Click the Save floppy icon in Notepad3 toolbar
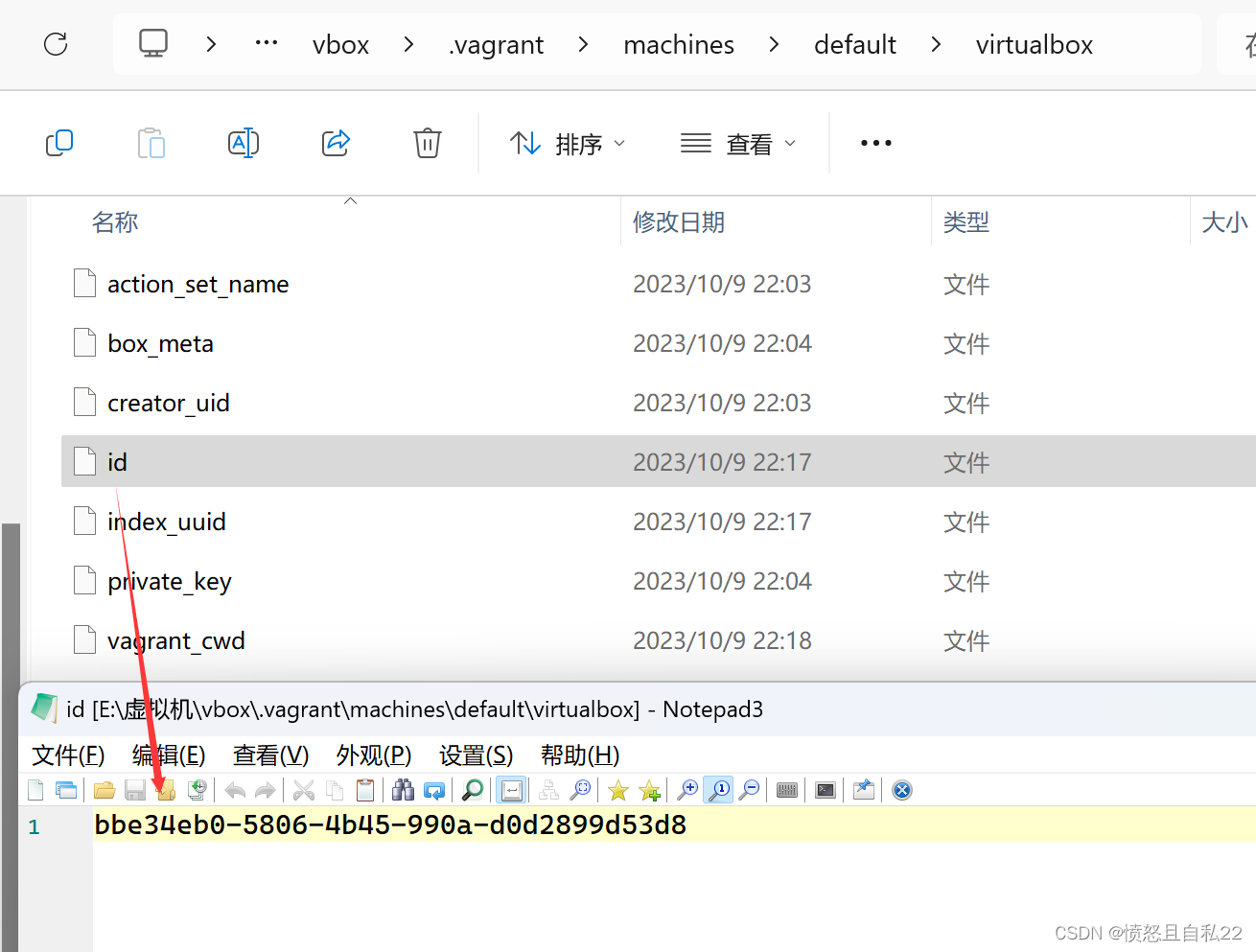Viewport: 1256px width, 952px height. point(135,790)
